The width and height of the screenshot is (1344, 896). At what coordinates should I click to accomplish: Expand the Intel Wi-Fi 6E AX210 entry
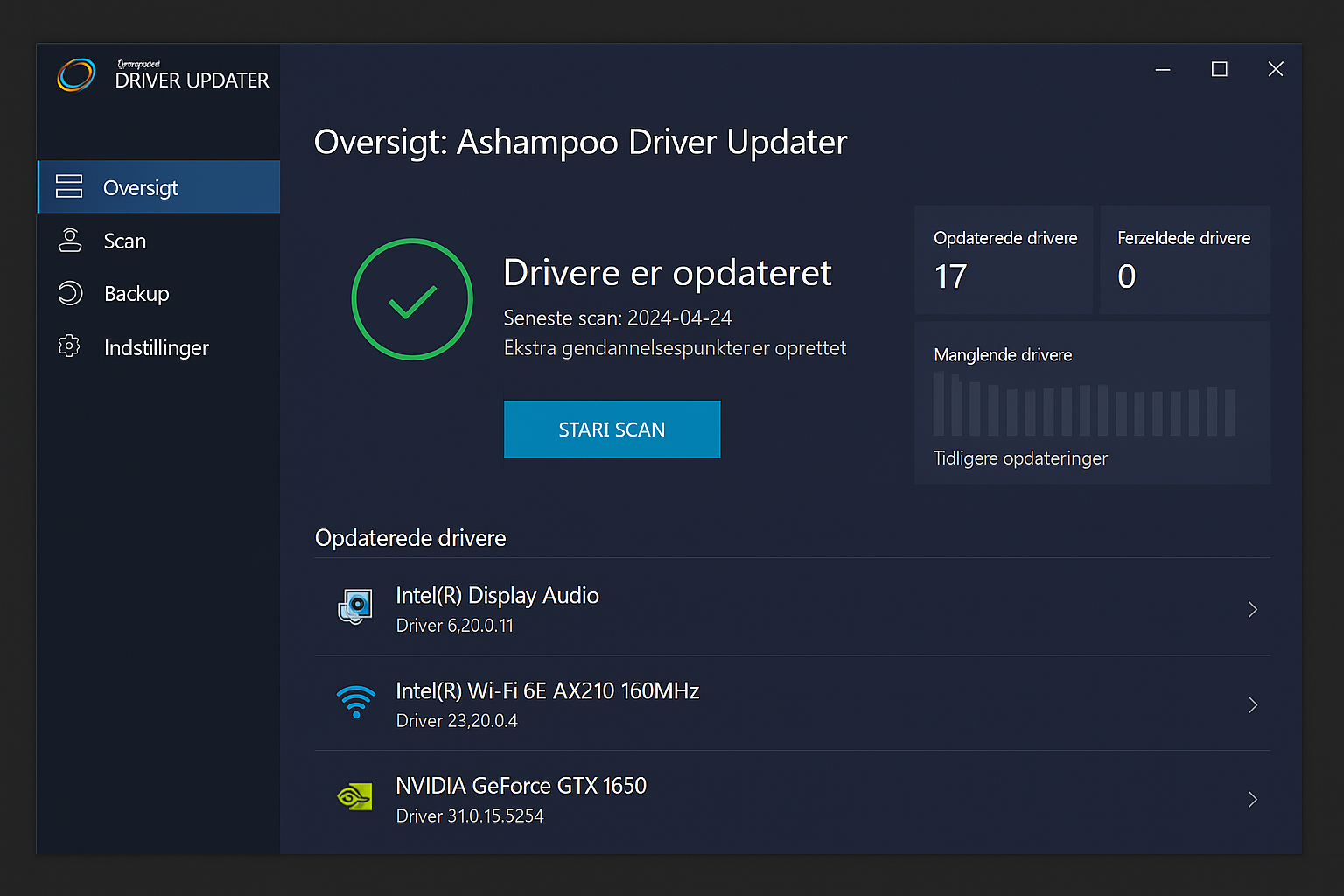1252,704
